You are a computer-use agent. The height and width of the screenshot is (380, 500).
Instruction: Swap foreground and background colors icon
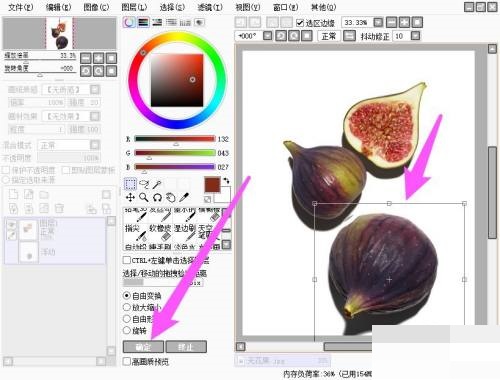pos(226,180)
